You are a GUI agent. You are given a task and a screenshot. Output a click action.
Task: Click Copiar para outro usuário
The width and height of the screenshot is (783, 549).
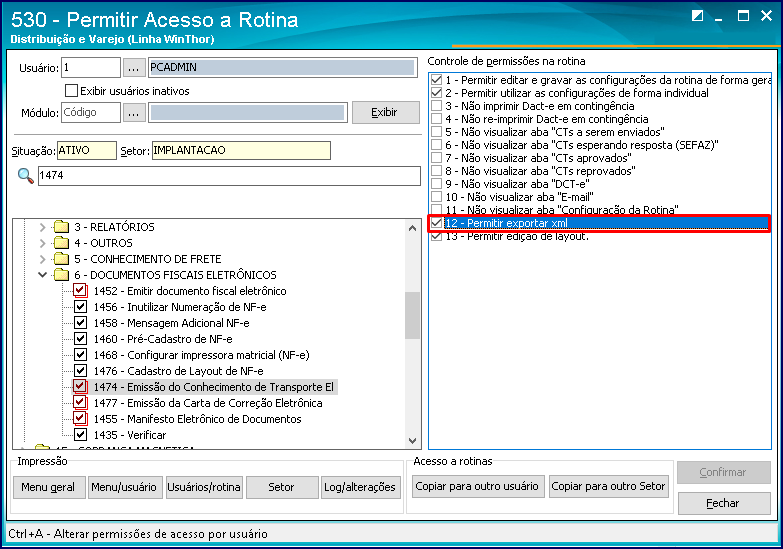[477, 486]
